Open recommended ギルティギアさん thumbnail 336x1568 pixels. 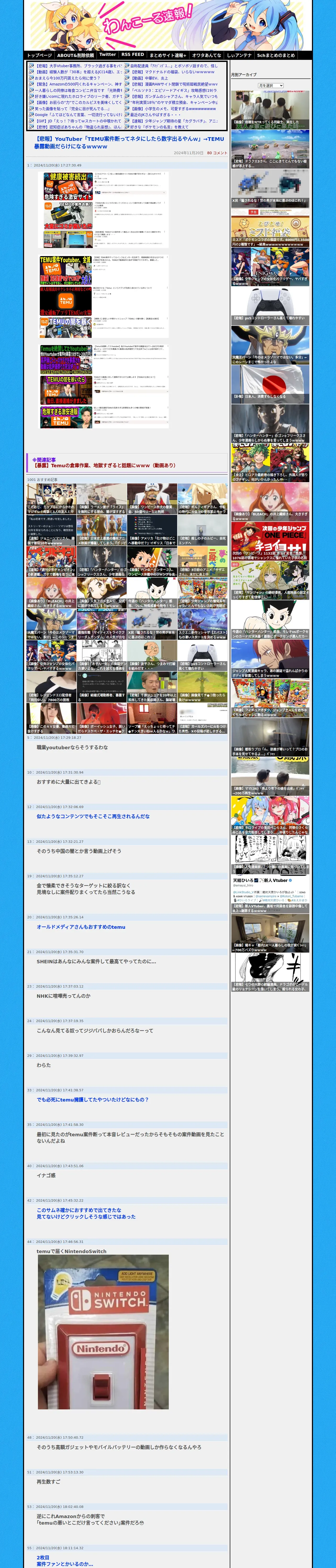point(203,499)
